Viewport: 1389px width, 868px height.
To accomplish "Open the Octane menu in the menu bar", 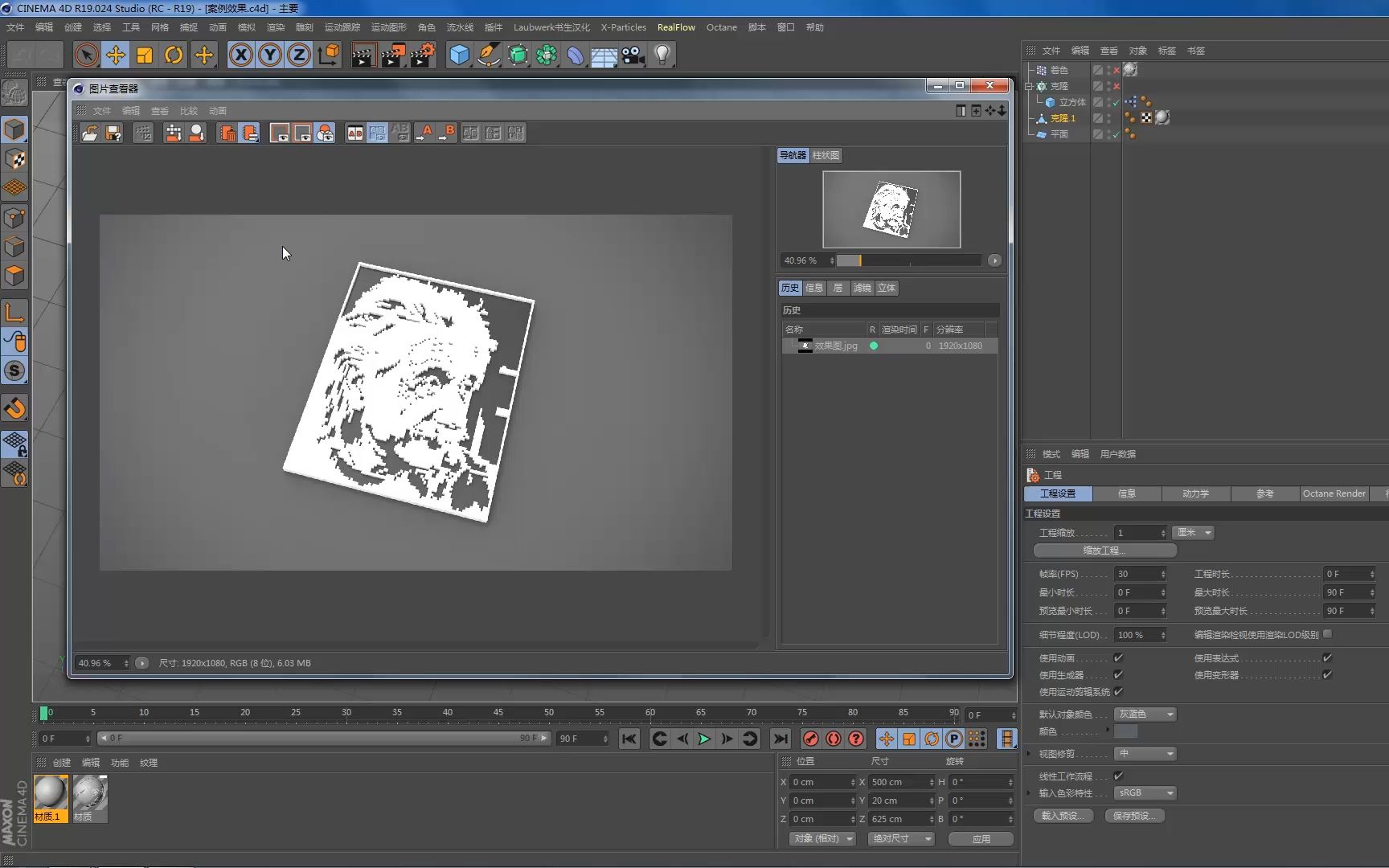I will point(721,27).
